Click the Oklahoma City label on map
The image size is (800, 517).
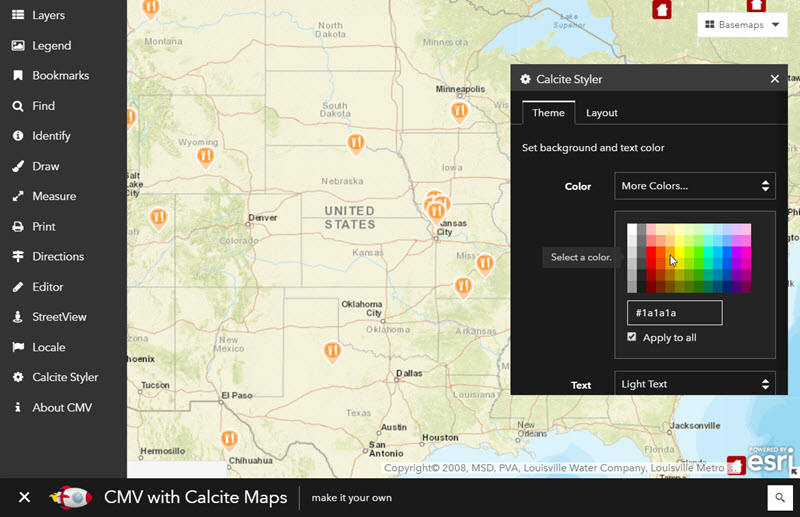(362, 308)
